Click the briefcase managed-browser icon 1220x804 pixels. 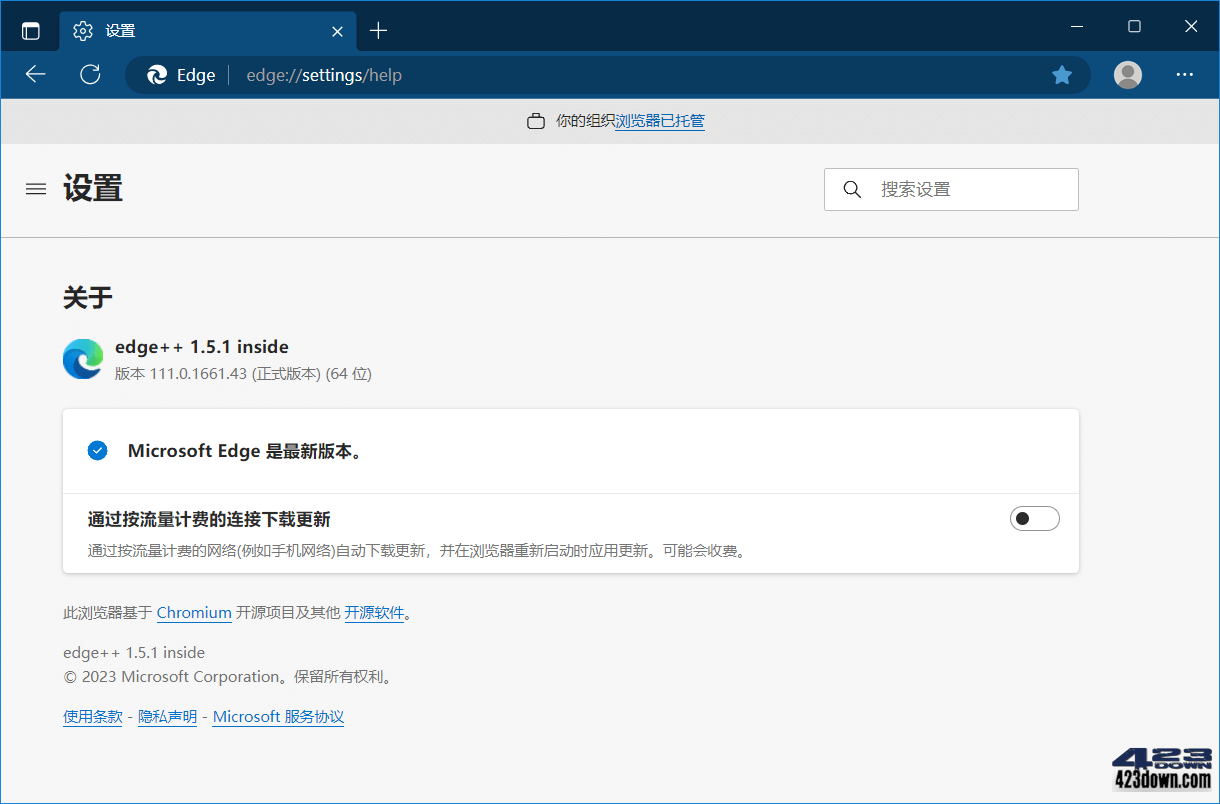[x=536, y=120]
